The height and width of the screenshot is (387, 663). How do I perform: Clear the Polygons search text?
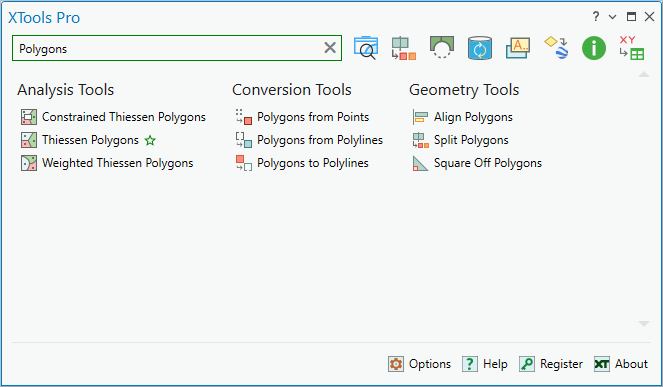330,48
